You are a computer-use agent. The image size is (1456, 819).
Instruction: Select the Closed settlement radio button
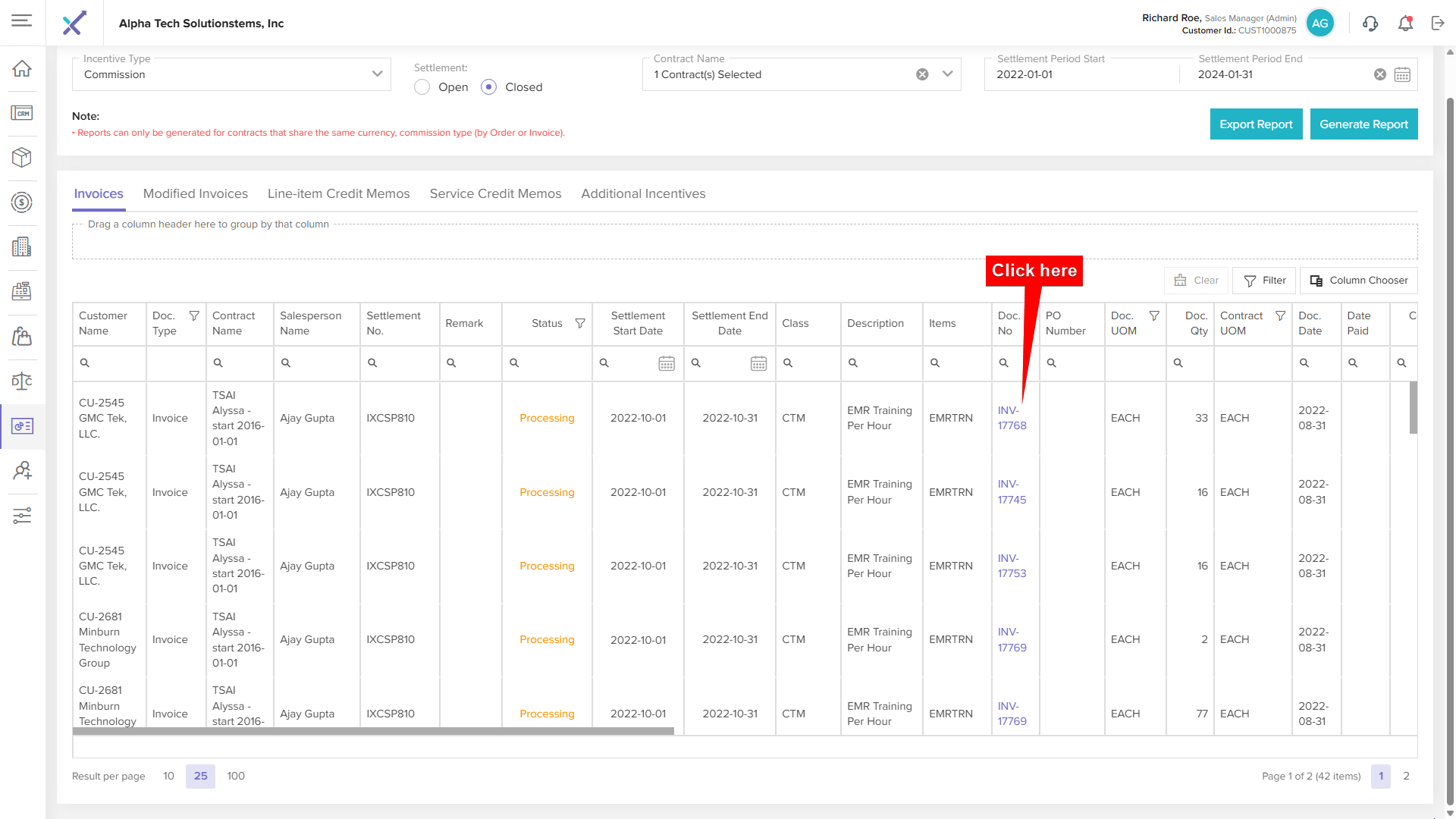489,87
